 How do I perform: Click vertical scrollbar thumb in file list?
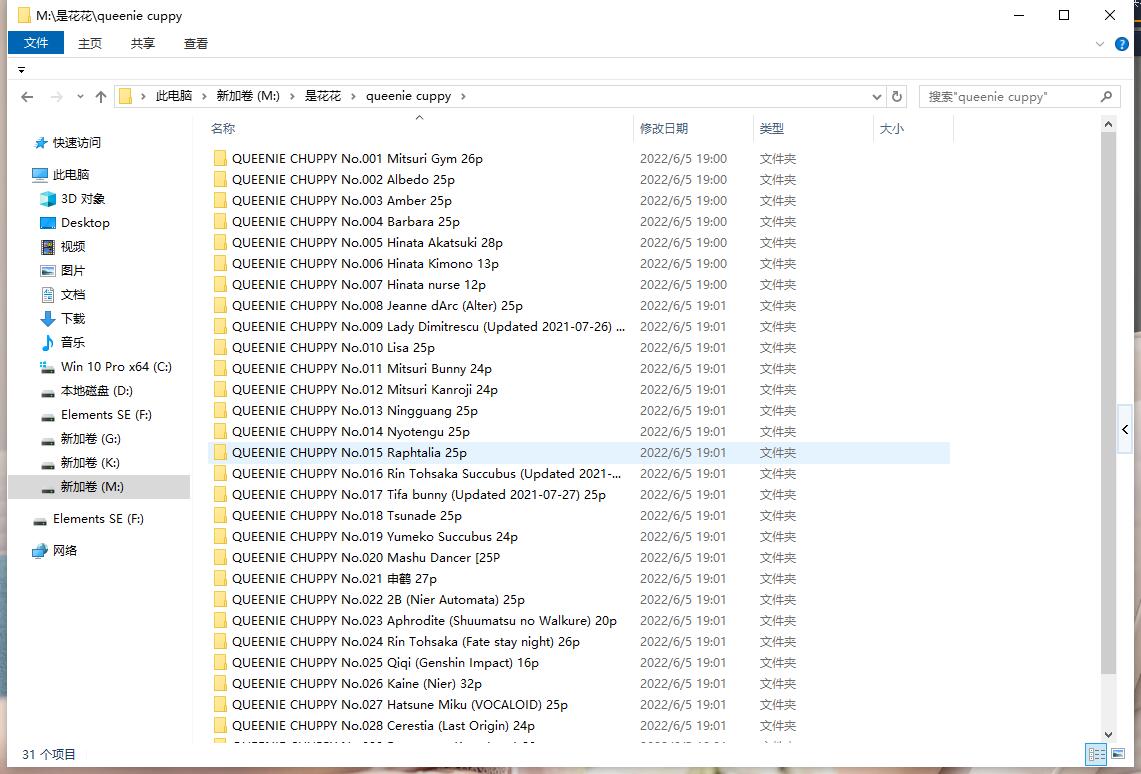(x=1108, y=404)
